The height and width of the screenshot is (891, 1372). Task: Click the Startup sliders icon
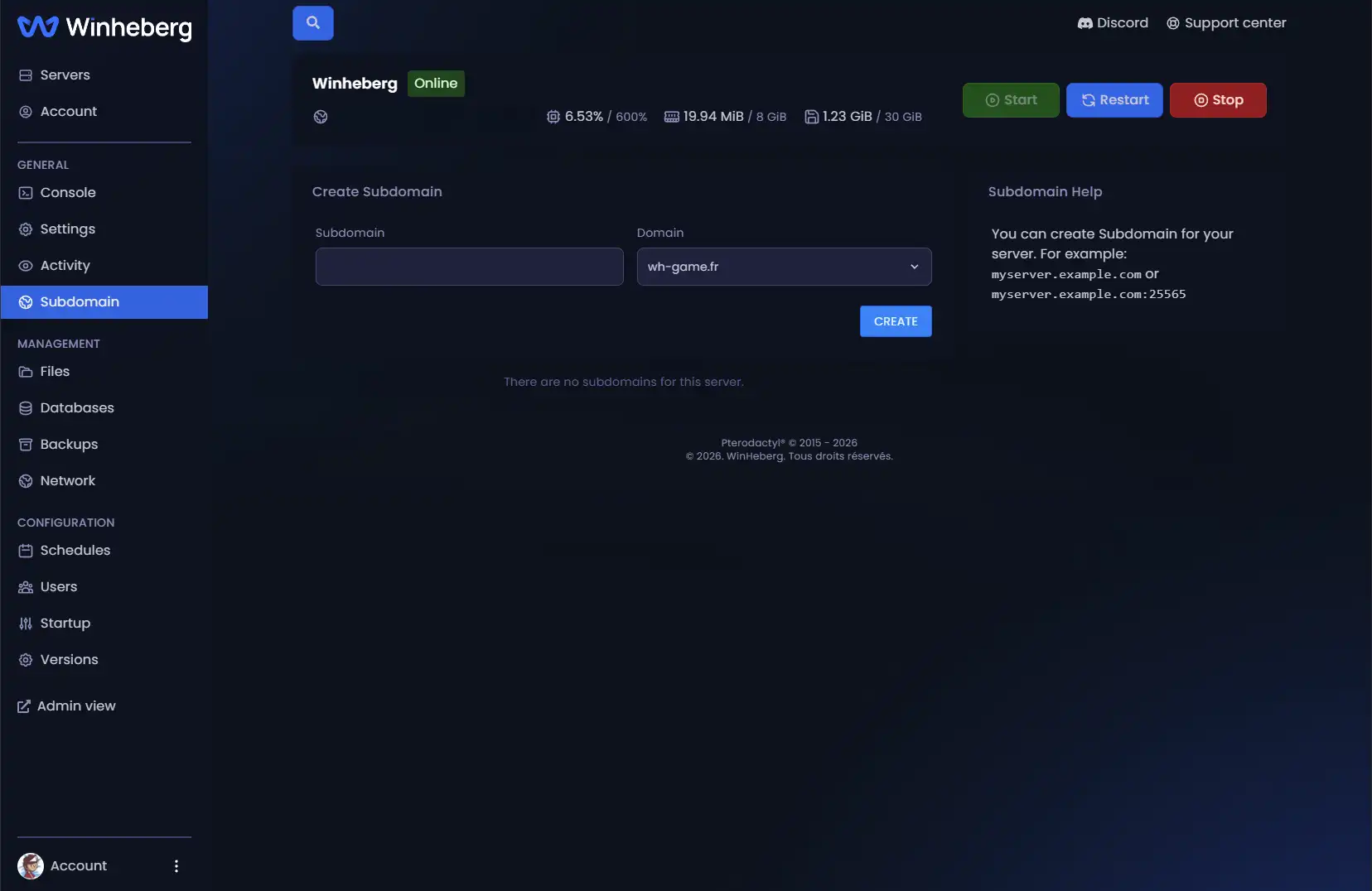point(26,624)
